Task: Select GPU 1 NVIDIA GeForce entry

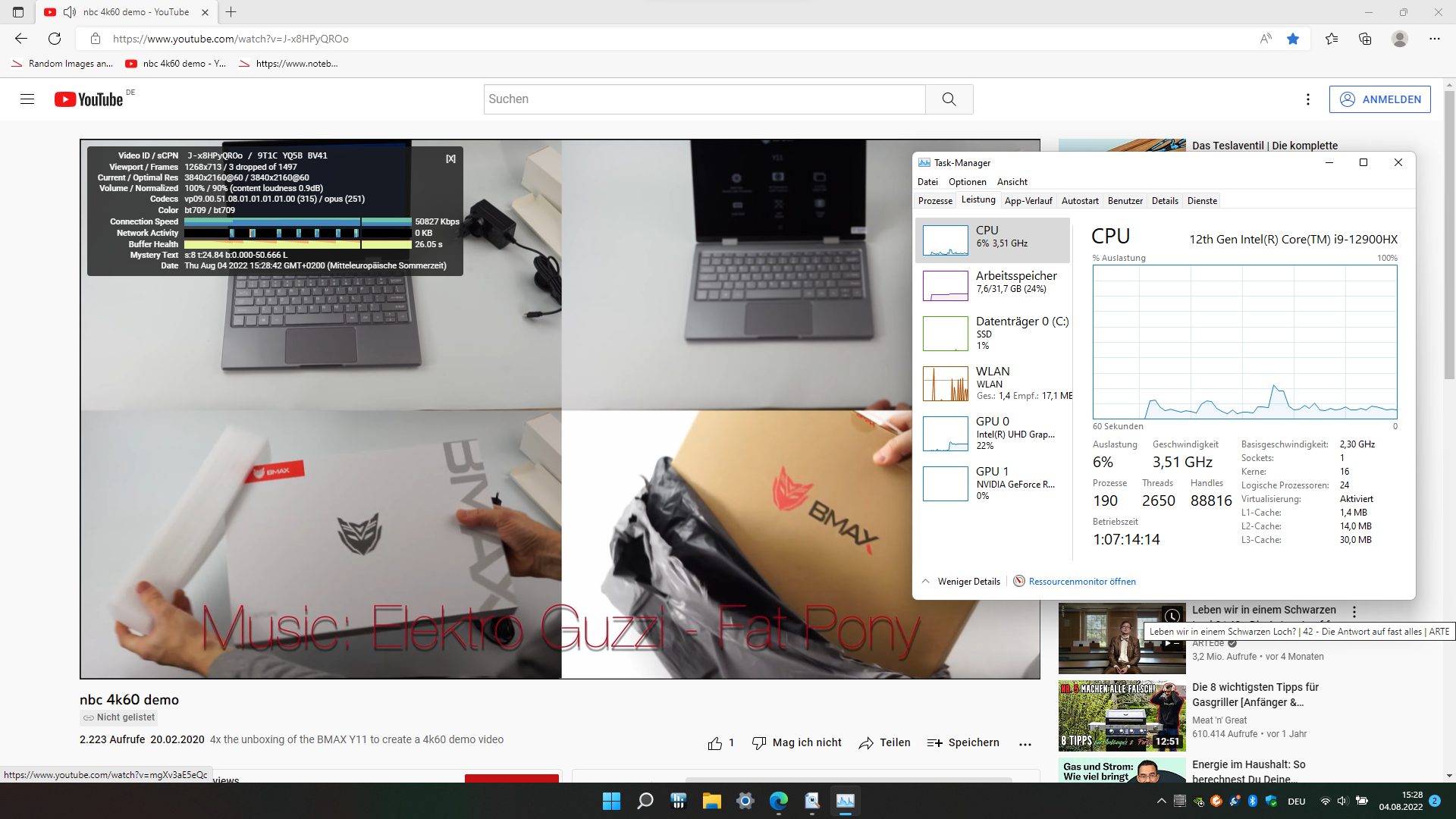Action: (993, 484)
